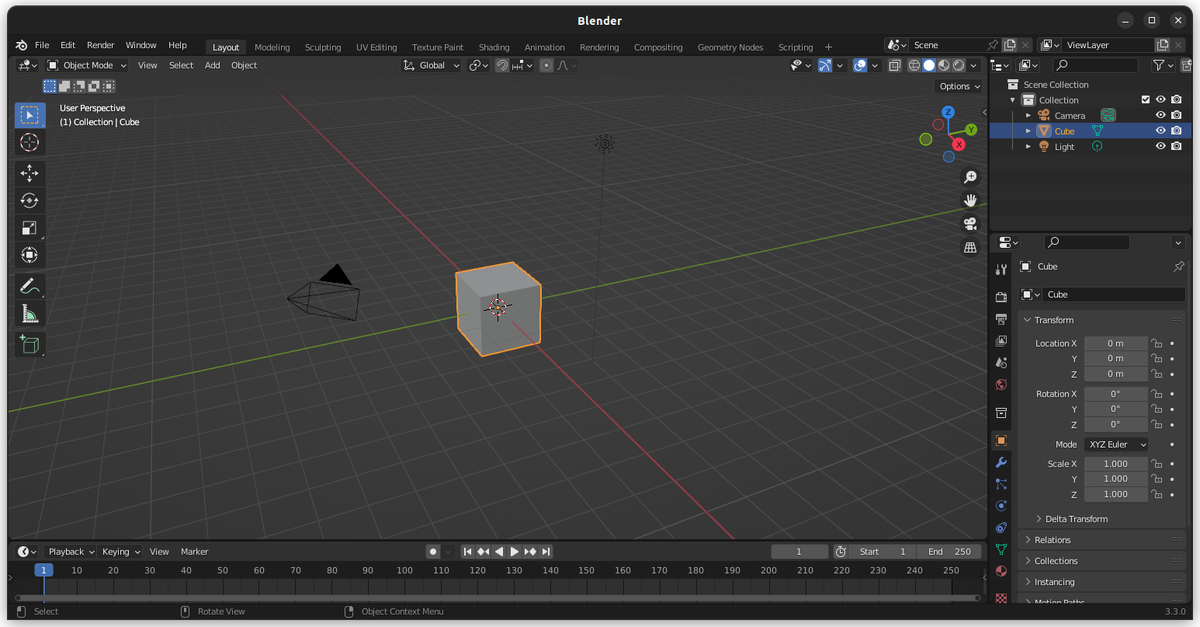Click the Blender logo menu icon

21,45
